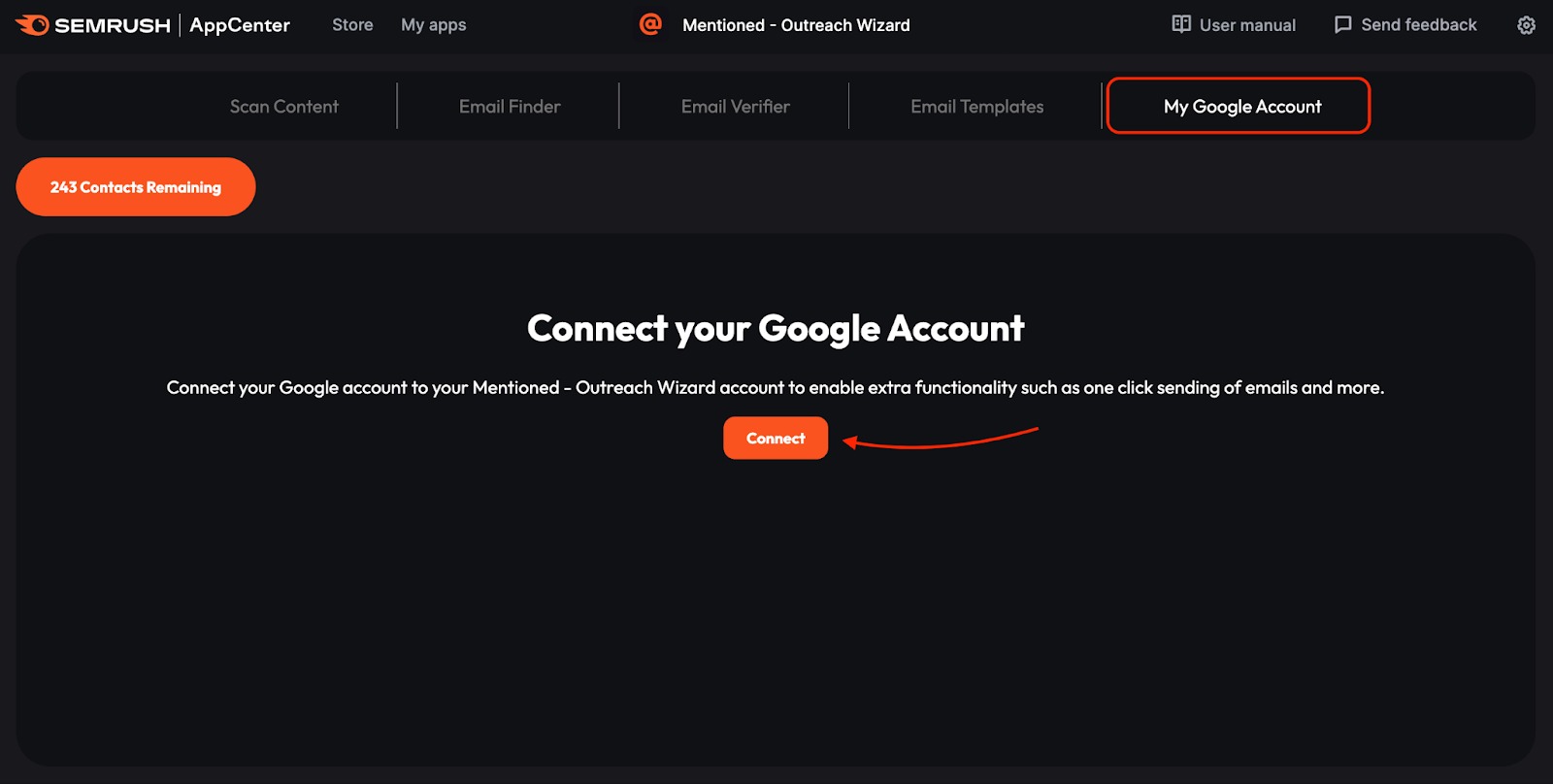
Task: Select the My Google Account tab
Action: [x=1239, y=106]
